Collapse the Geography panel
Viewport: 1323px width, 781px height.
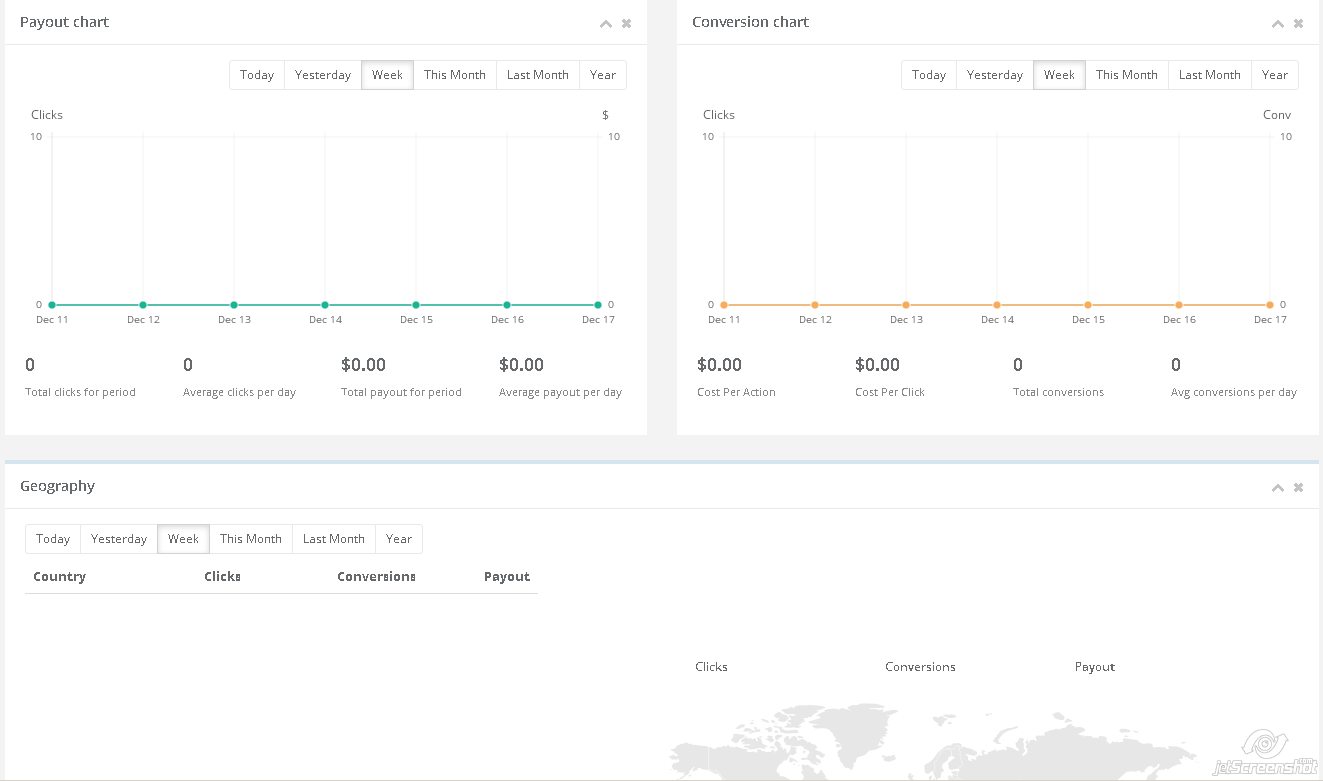(x=1277, y=488)
